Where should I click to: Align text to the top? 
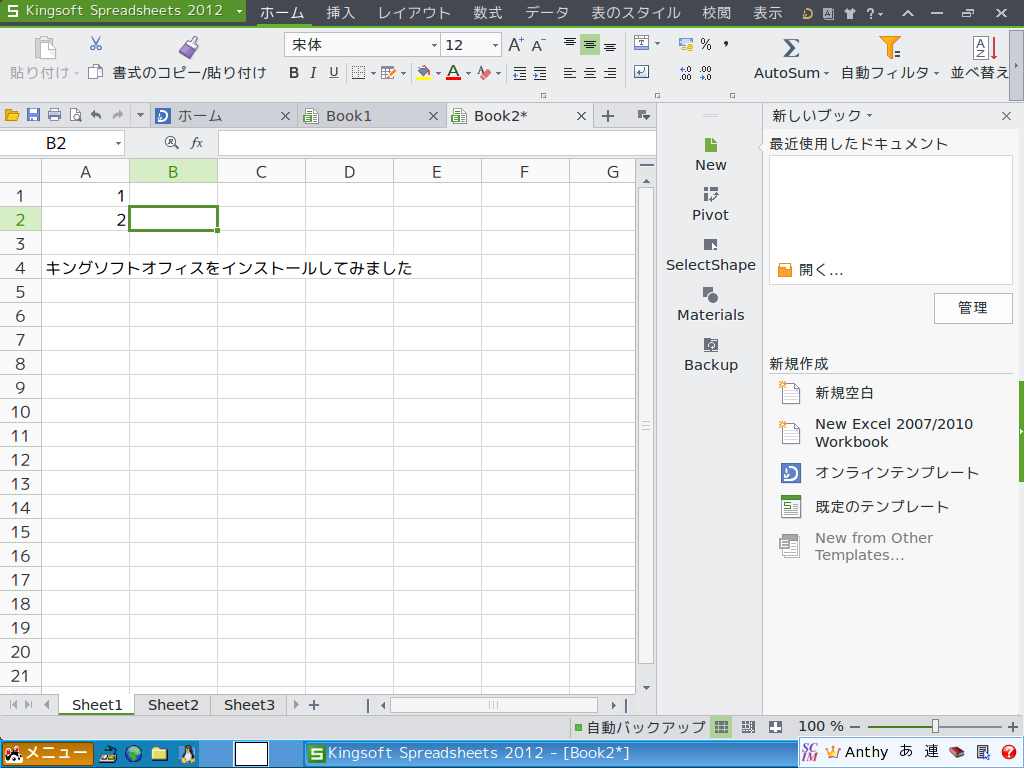(x=569, y=44)
